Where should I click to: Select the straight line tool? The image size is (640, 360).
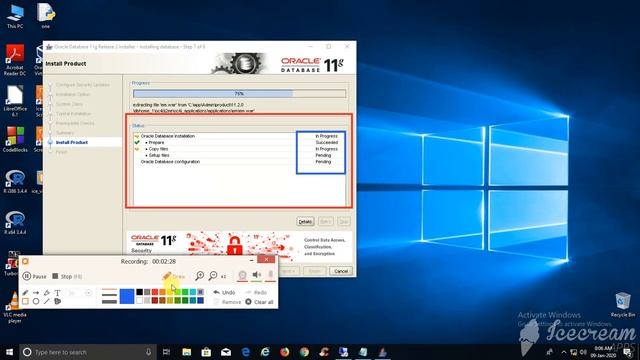(x=47, y=301)
